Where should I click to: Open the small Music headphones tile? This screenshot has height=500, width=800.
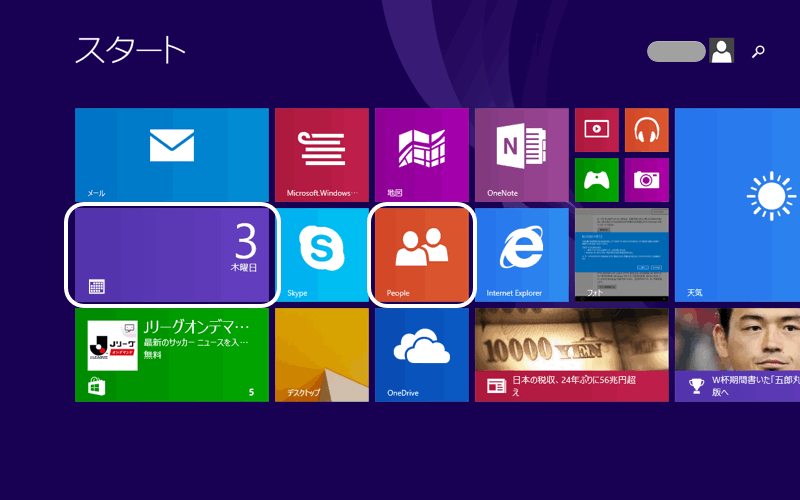tap(646, 130)
